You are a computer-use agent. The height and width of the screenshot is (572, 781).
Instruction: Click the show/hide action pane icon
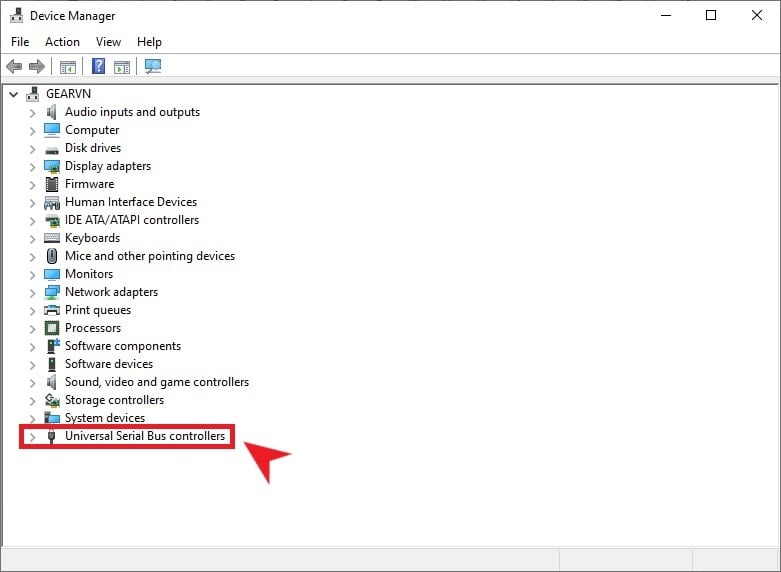(122, 67)
